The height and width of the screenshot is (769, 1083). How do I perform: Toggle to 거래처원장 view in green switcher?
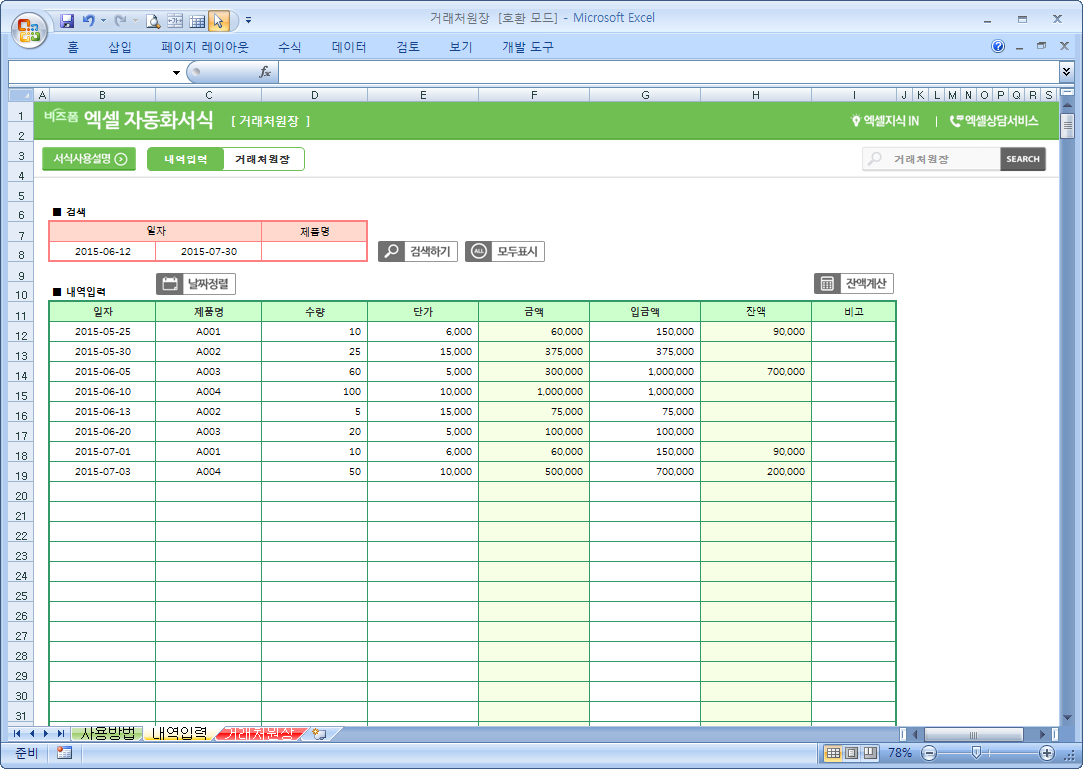click(x=262, y=159)
